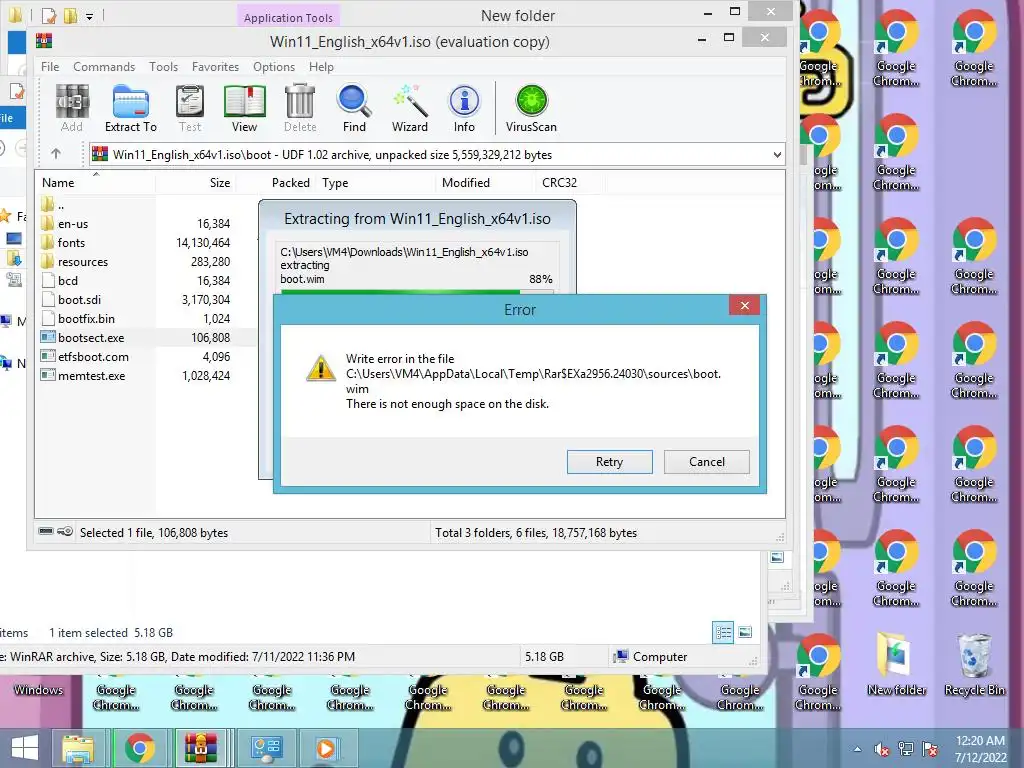Click the Test archive icon
Image resolution: width=1024 pixels, height=768 pixels.
tap(190, 108)
